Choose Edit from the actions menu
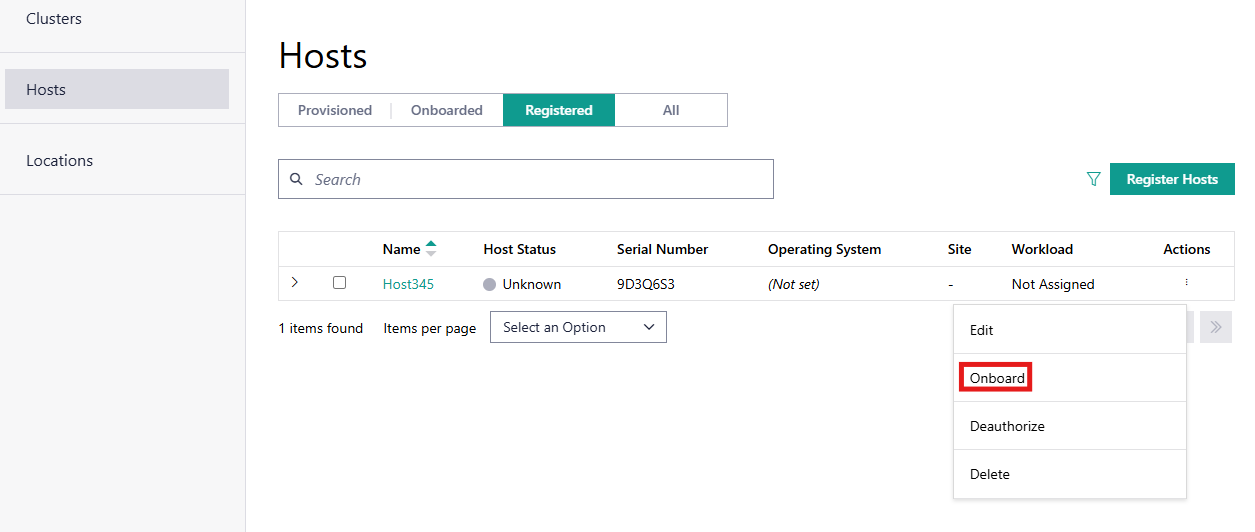The height and width of the screenshot is (532, 1255). coord(981,330)
